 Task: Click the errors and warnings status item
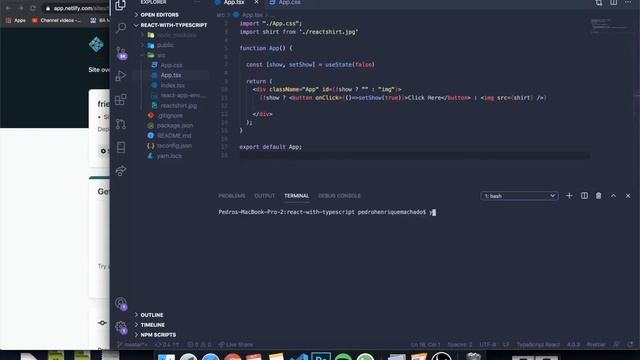click(x=199, y=344)
